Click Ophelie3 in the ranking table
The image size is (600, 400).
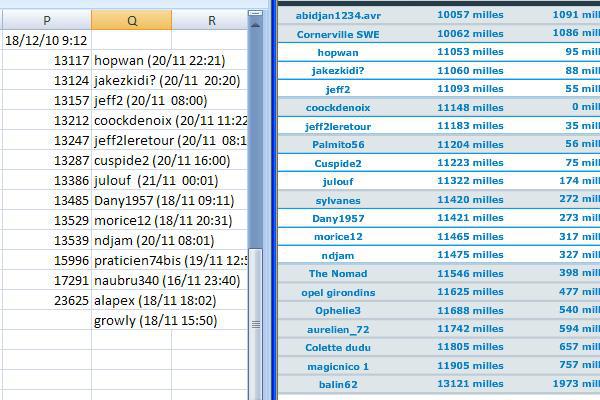coord(338,310)
